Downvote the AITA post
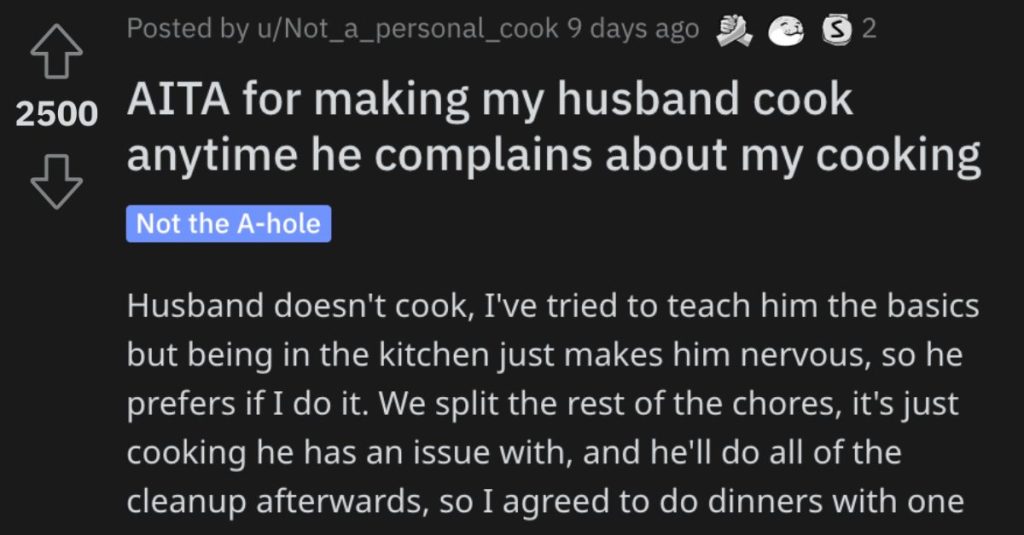 pos(57,182)
